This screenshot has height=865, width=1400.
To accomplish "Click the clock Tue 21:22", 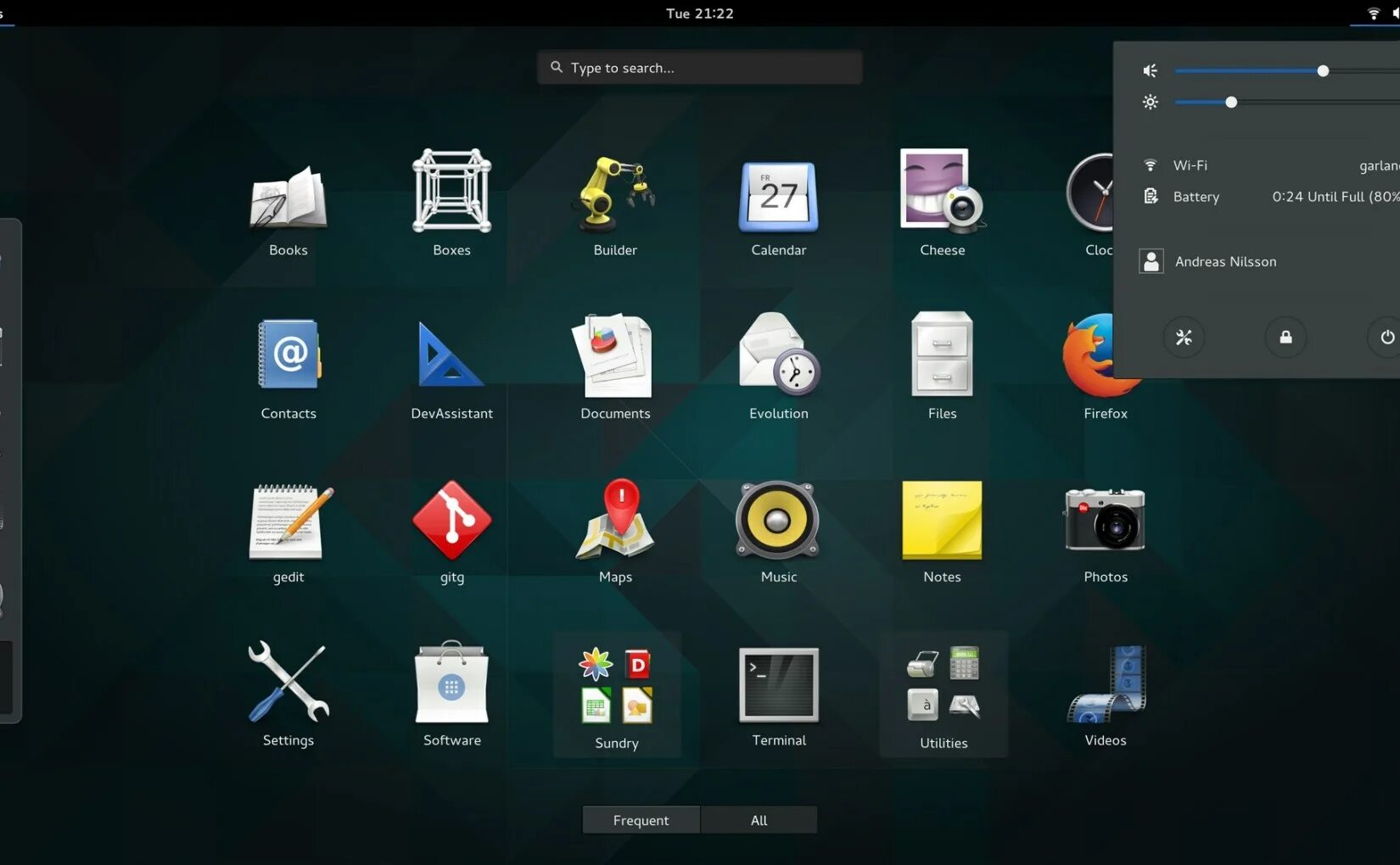I will point(699,14).
